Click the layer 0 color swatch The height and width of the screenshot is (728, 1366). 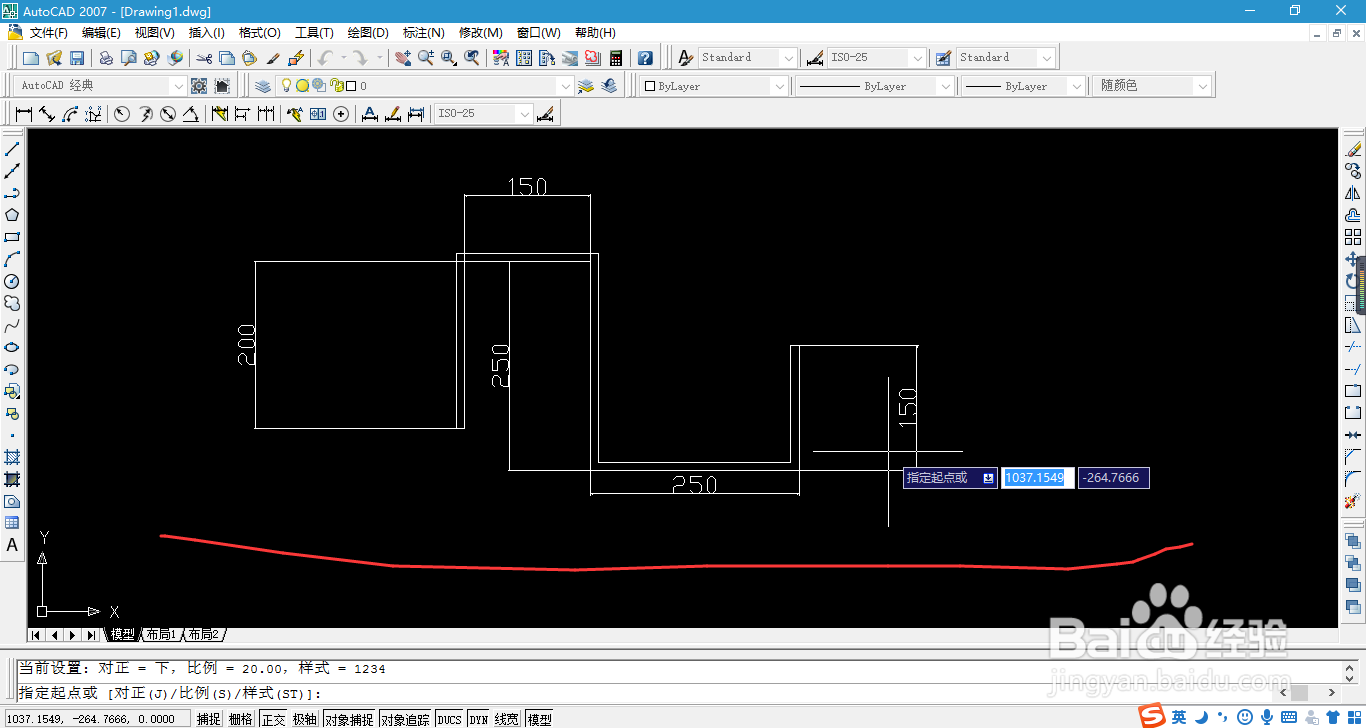pyautogui.click(x=351, y=86)
